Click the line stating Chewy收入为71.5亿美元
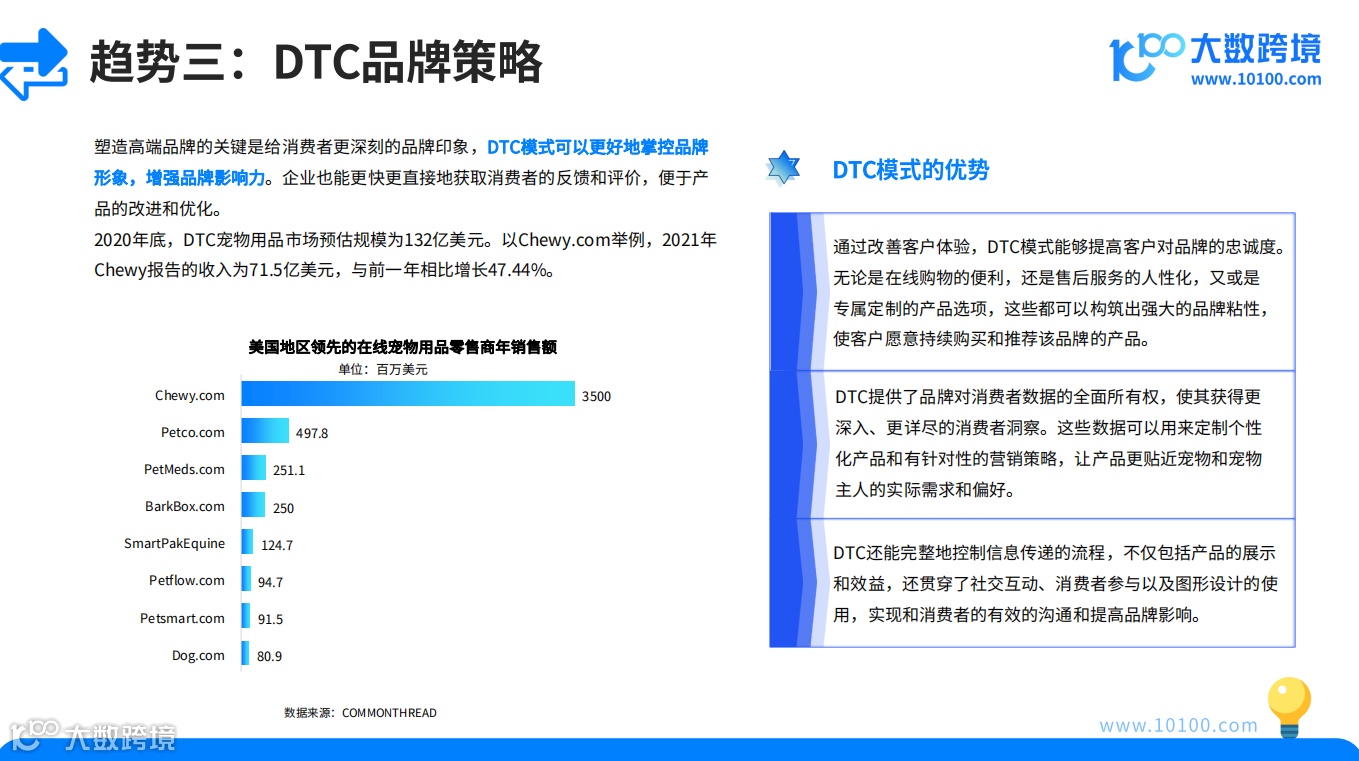Viewport: 1359px width, 761px height. 323,270
